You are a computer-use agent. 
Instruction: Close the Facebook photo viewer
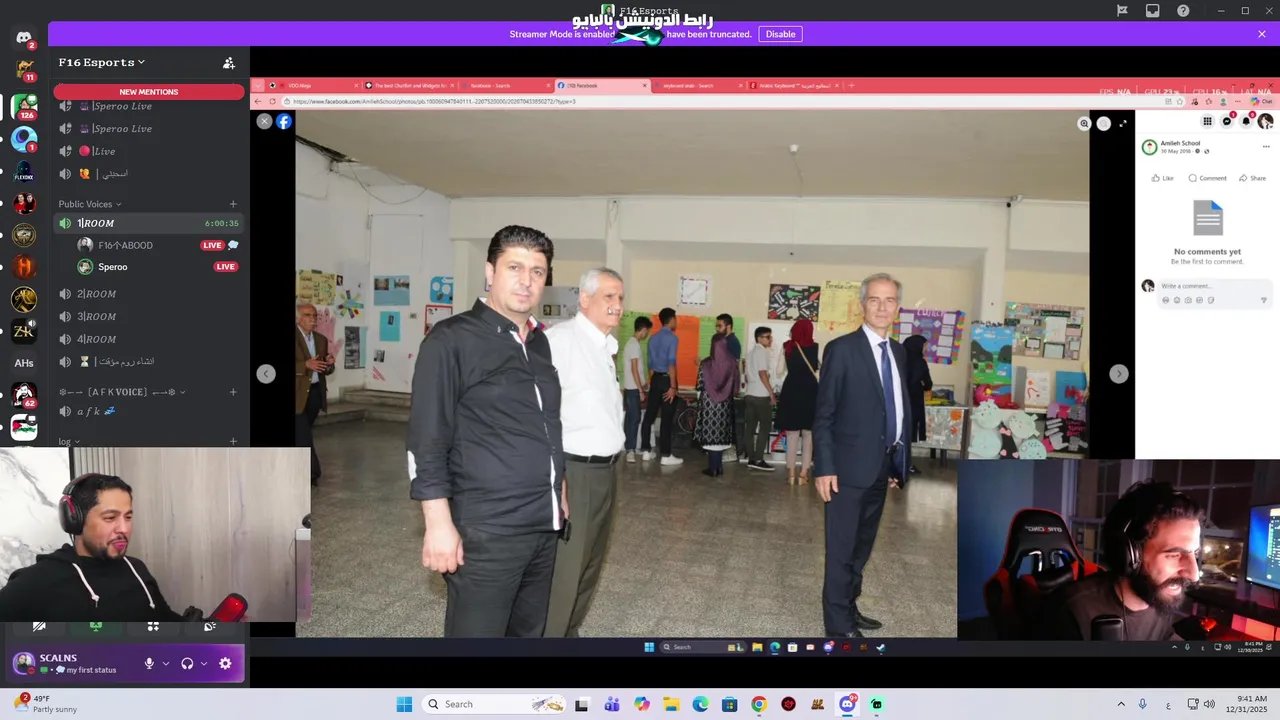(264, 121)
